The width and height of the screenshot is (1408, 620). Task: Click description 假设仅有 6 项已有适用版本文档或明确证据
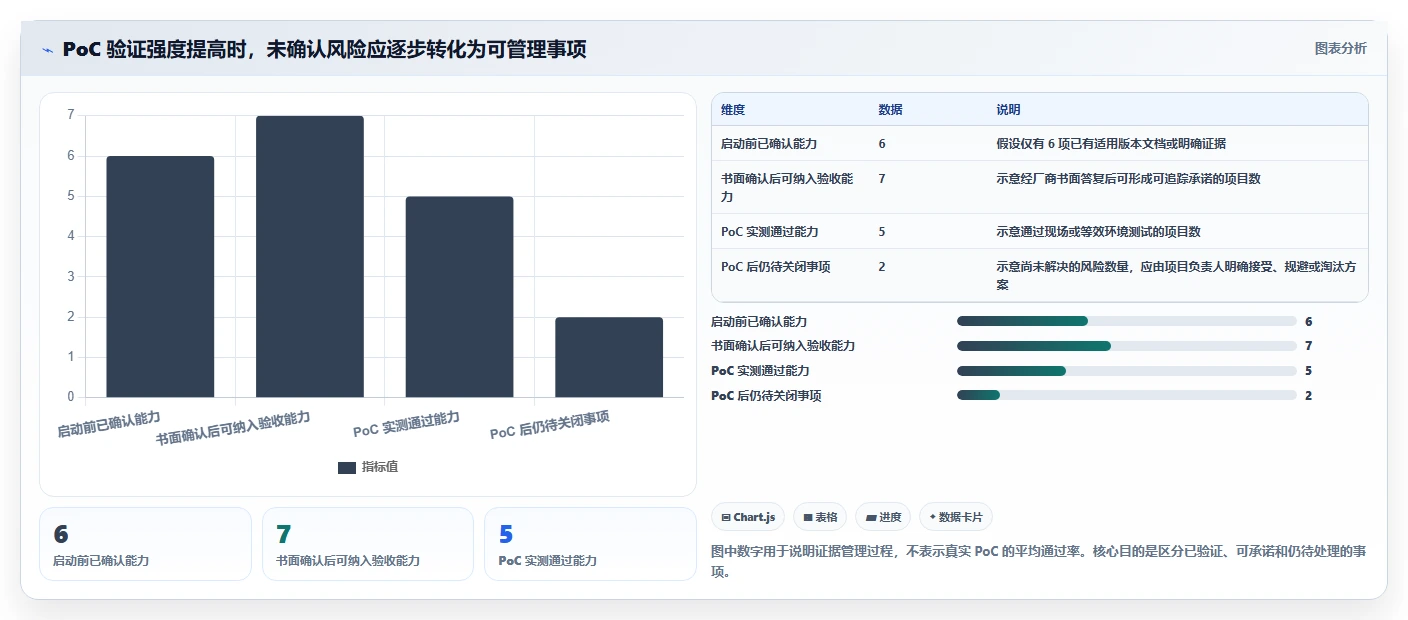(x=1111, y=144)
